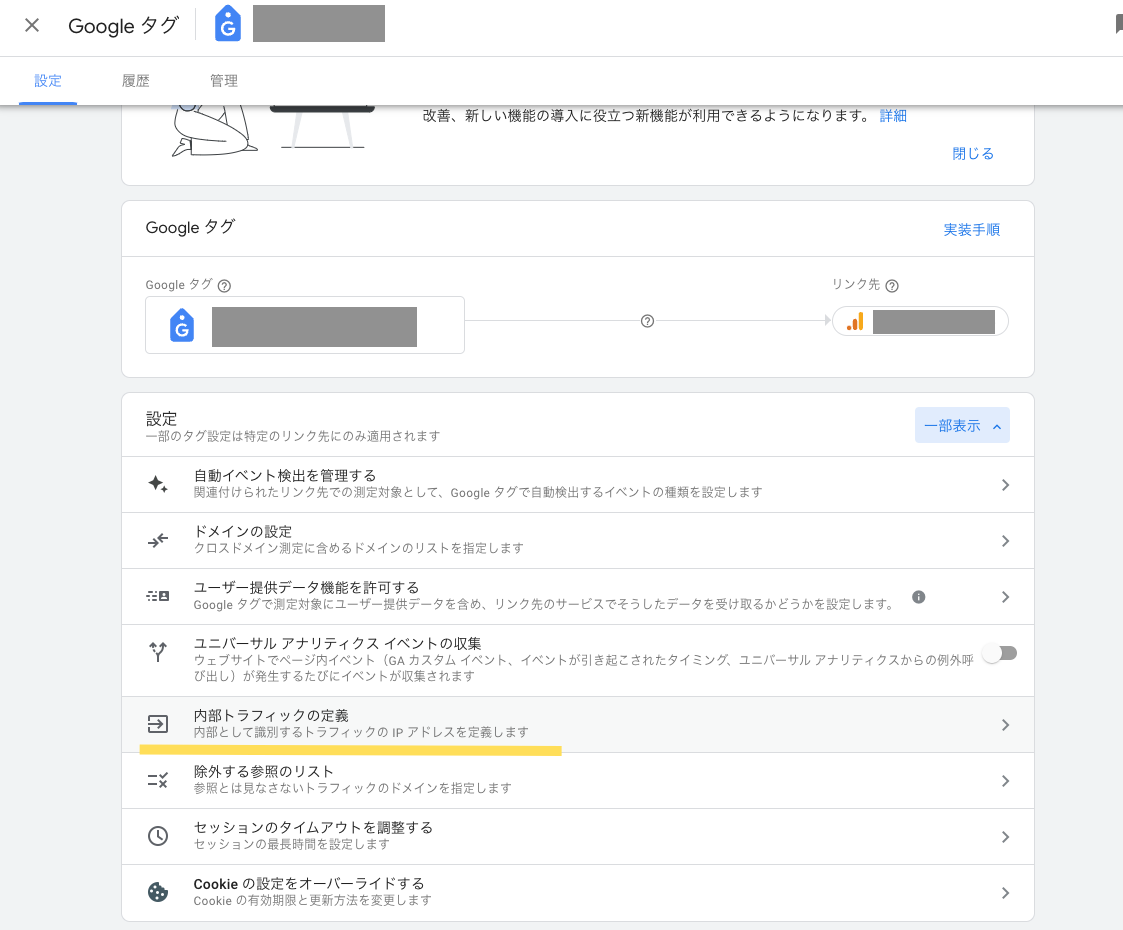
Task: Expand ユーザー提供データ機能を許可する chevron
Action: point(1006,597)
